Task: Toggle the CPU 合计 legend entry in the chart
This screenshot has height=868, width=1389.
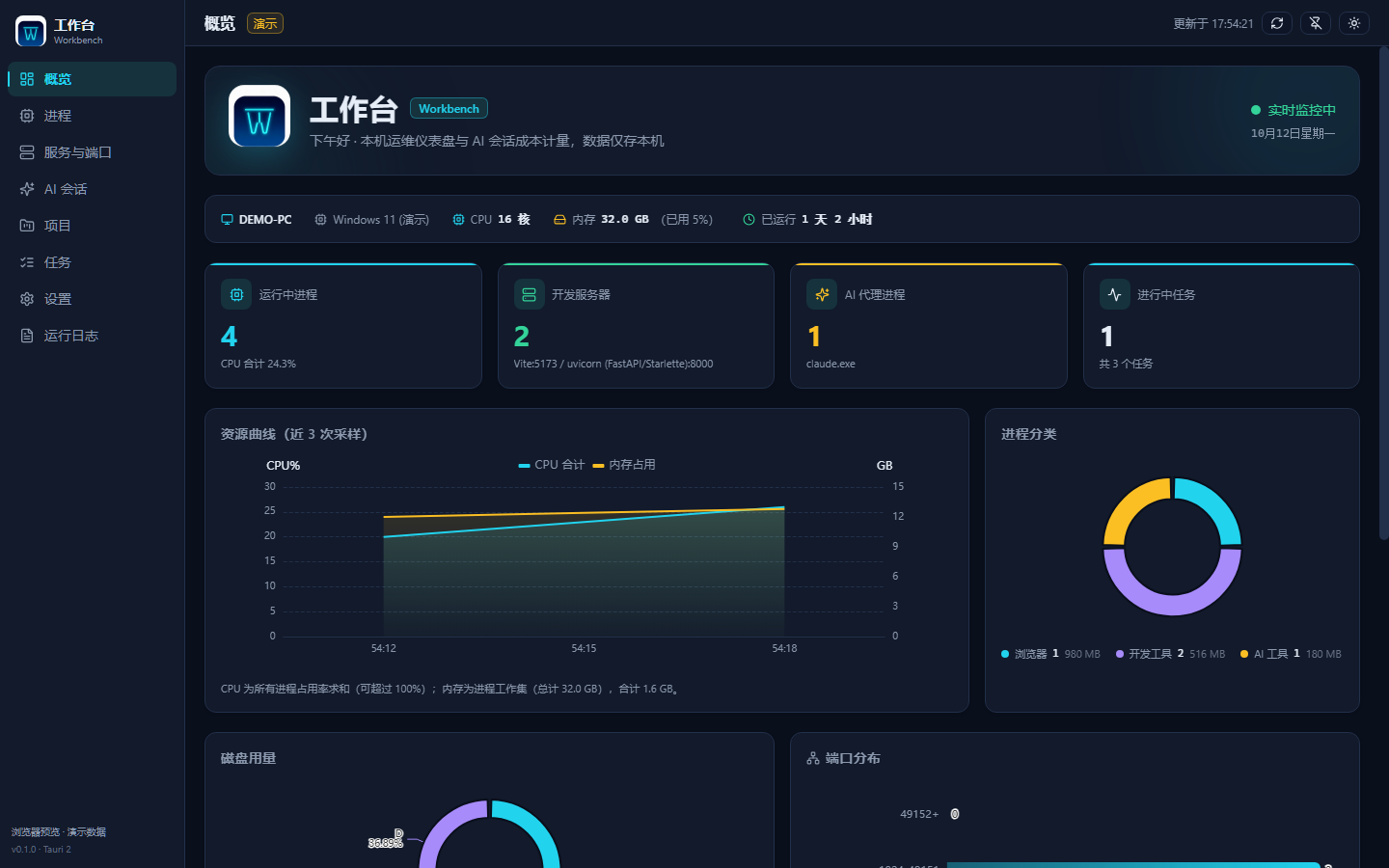Action: (552, 465)
